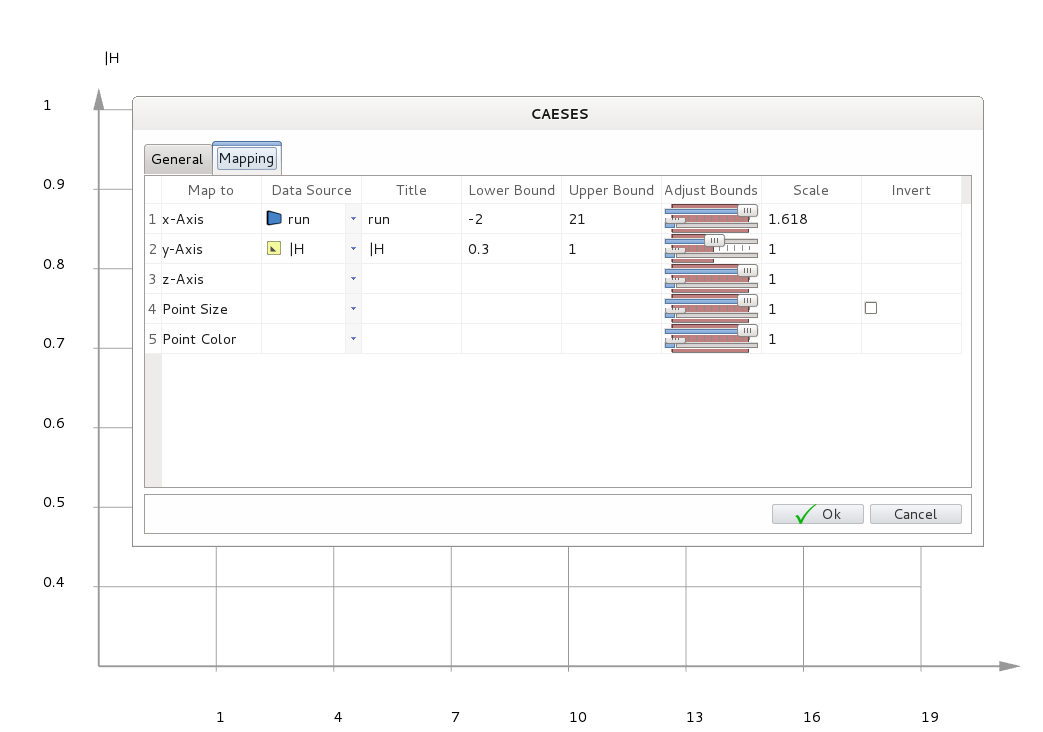Click the Point Color Scale value

[772, 339]
